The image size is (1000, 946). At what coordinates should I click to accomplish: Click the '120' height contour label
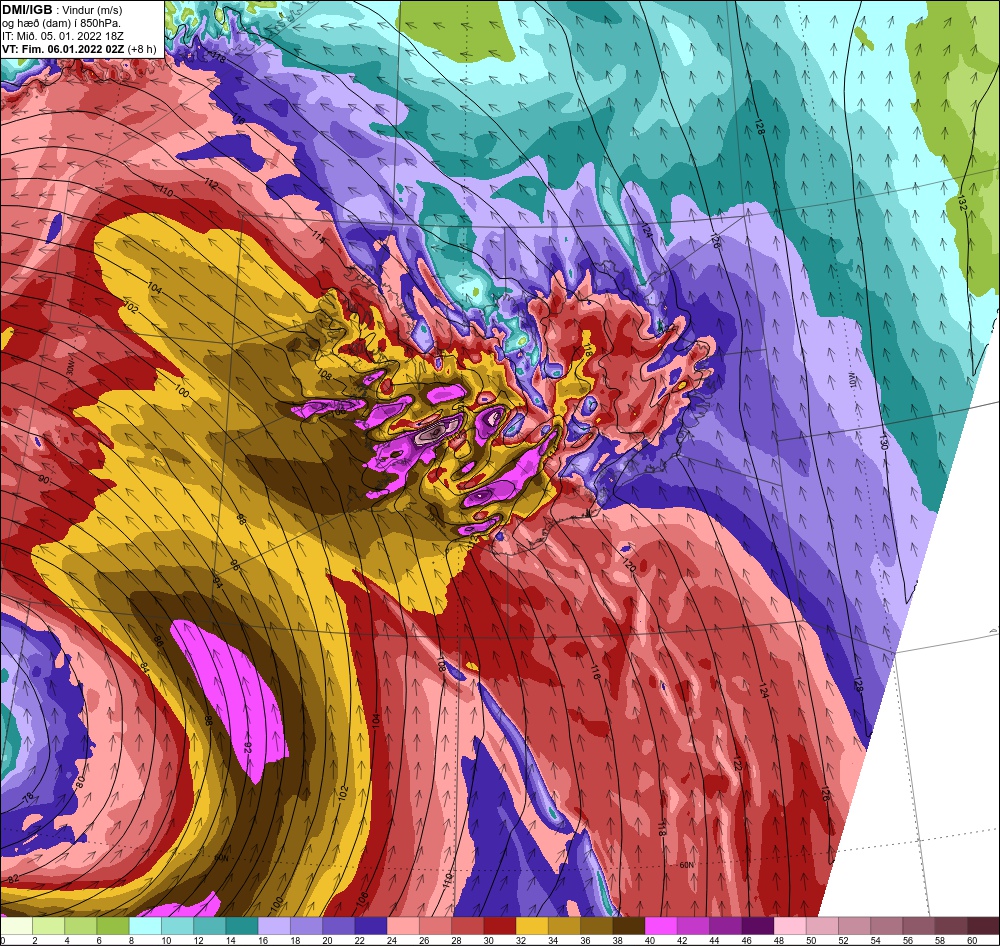coord(629,565)
